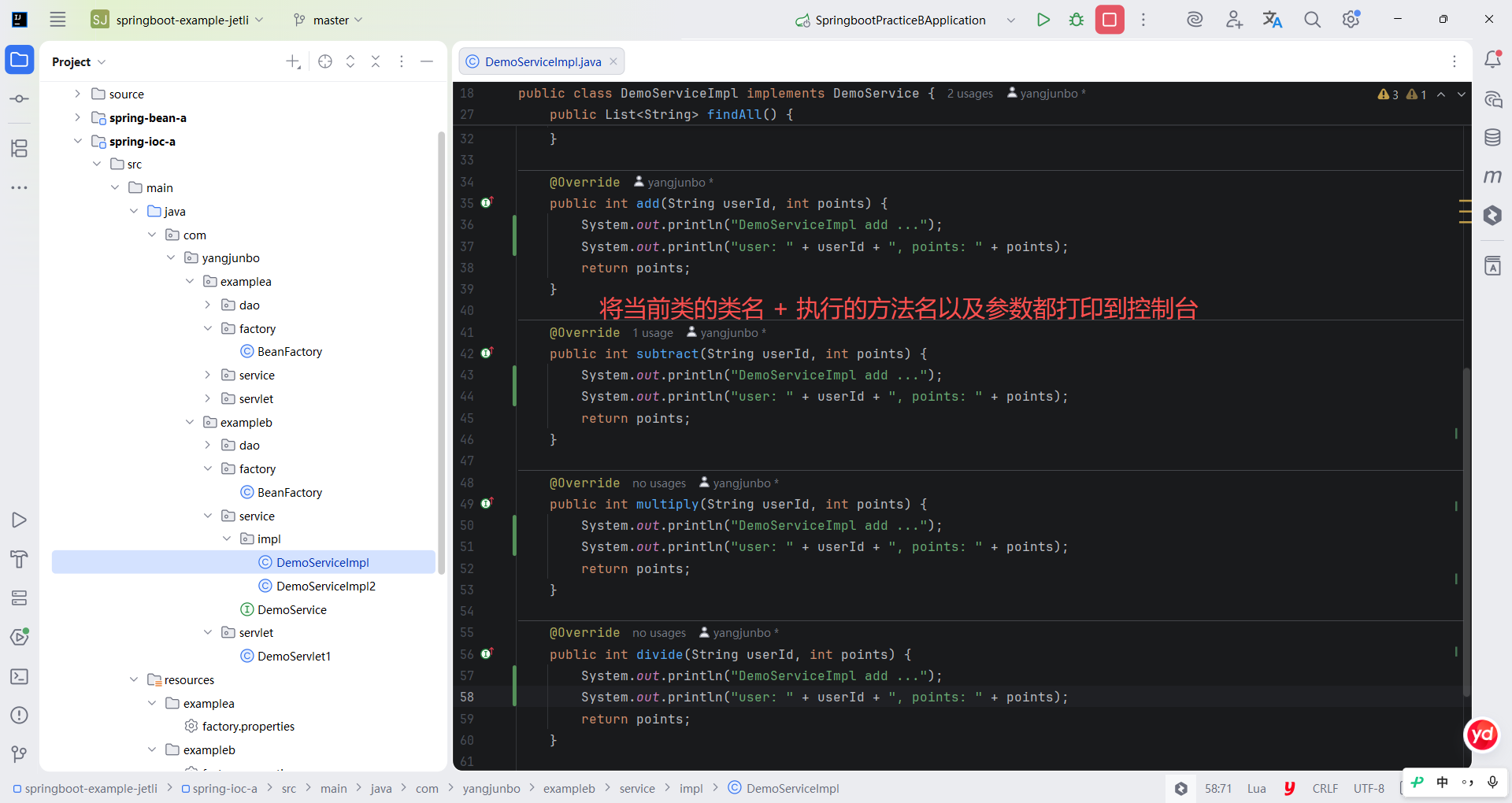1512x803 pixels.
Task: Open the AI assistant spiral icon in the title bar
Action: pyautogui.click(x=1195, y=20)
